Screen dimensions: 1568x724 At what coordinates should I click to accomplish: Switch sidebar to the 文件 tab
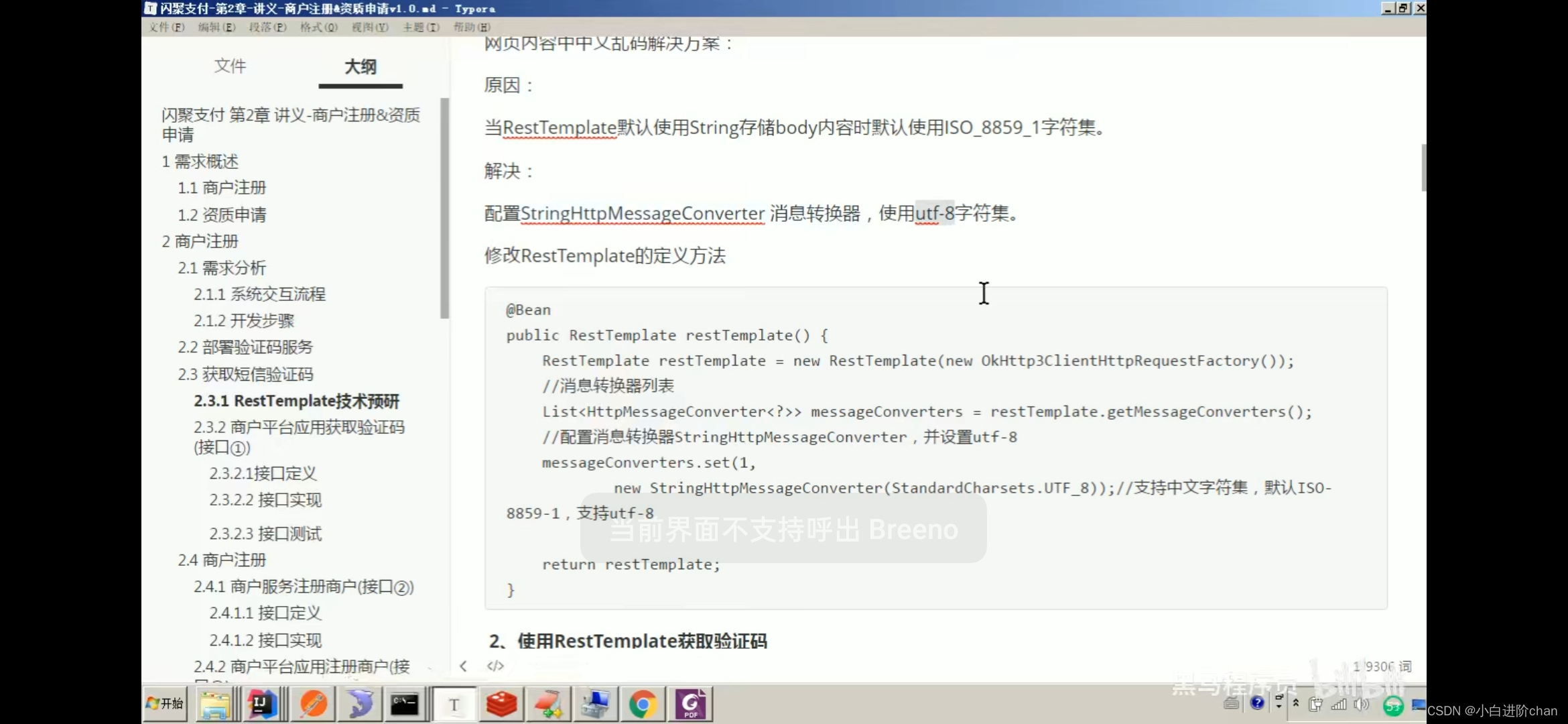click(x=230, y=66)
